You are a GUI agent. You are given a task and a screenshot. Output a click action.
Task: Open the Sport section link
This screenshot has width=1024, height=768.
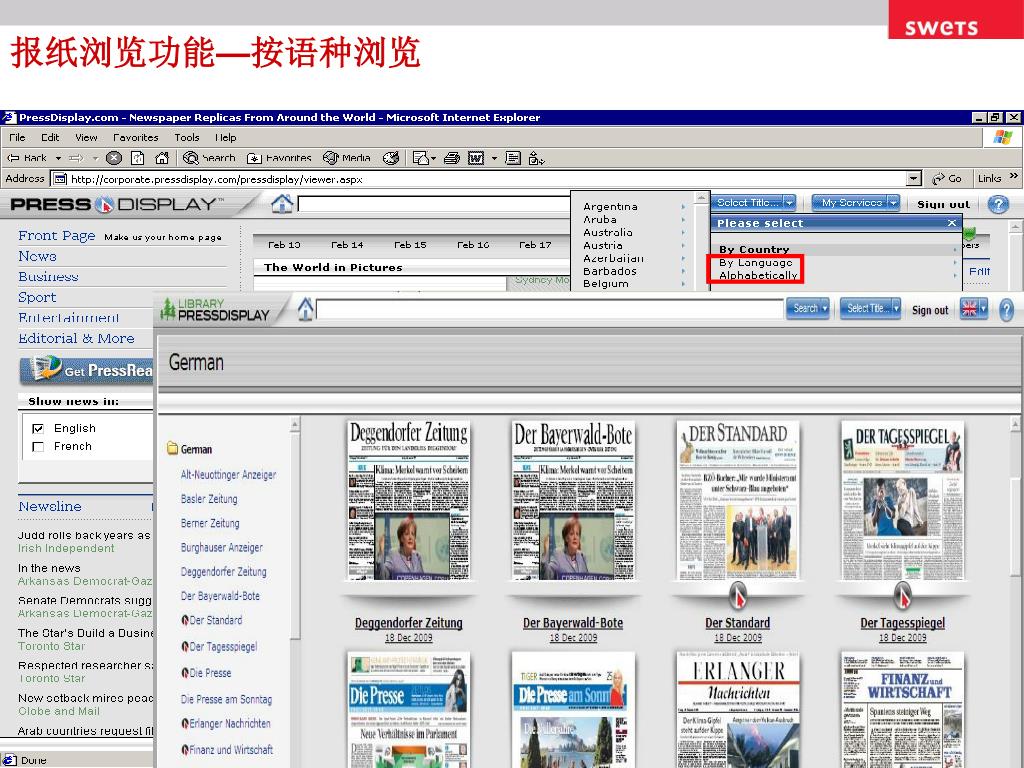point(37,297)
